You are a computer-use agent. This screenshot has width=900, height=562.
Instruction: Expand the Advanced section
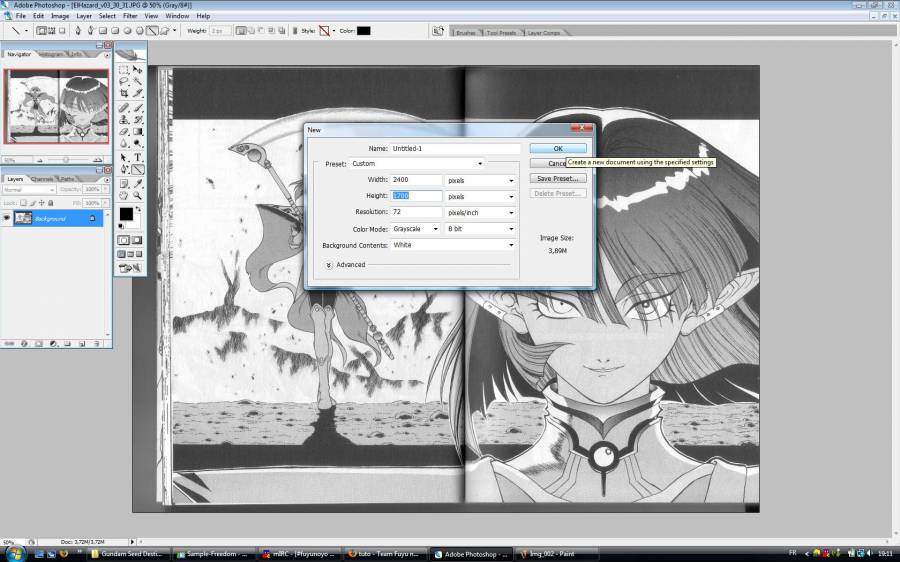(329, 265)
